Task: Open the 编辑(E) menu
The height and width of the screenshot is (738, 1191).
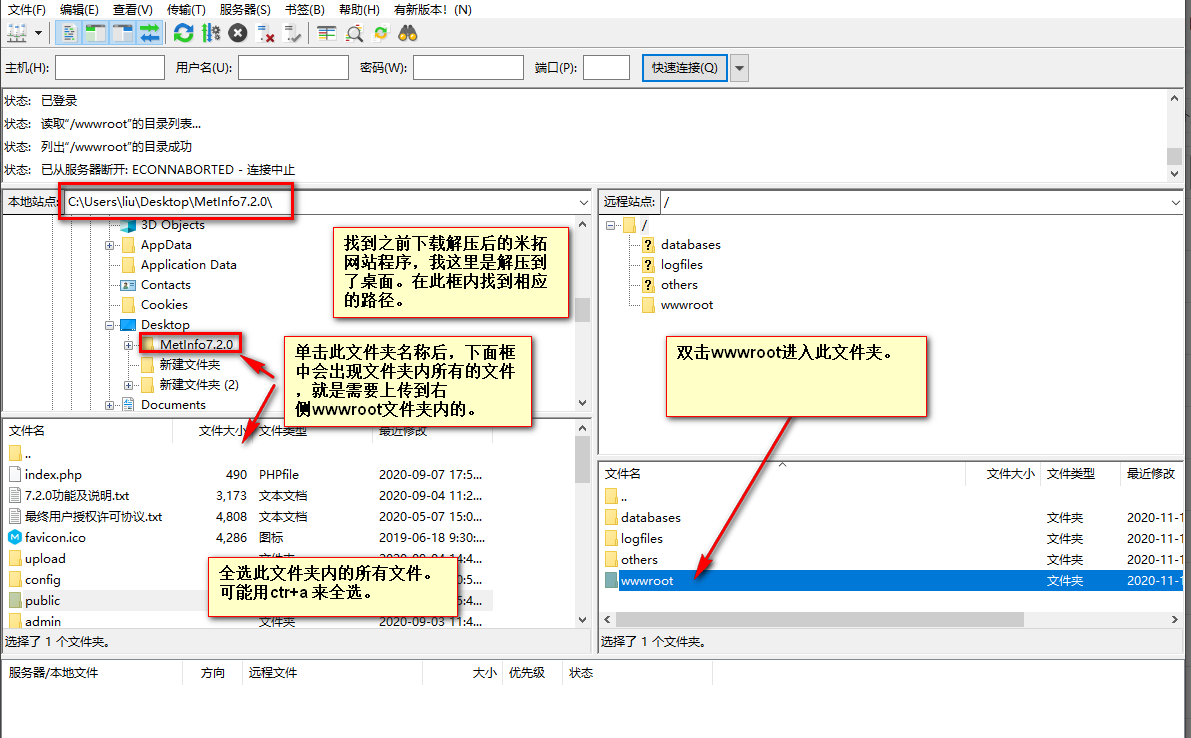Action: pos(79,9)
